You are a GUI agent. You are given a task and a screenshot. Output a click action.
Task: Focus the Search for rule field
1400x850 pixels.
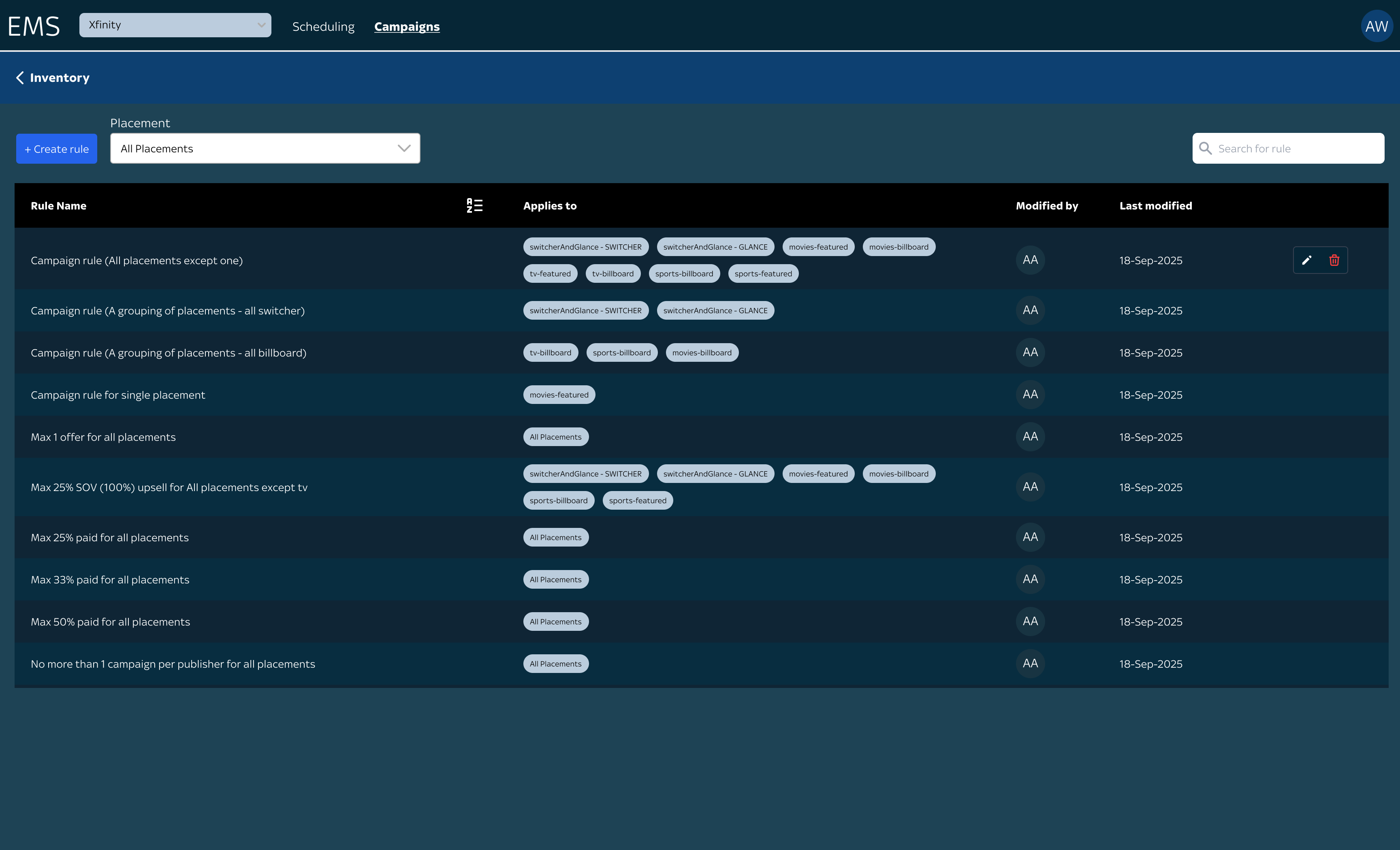[1288, 148]
